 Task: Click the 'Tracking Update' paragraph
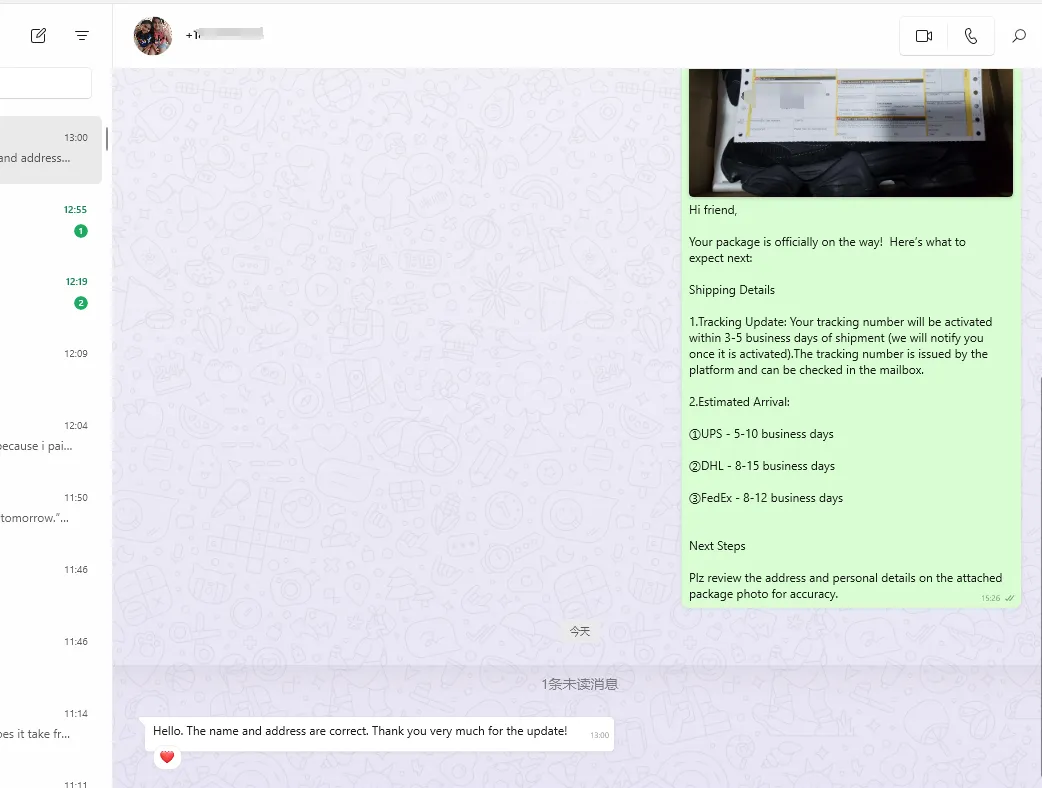841,345
